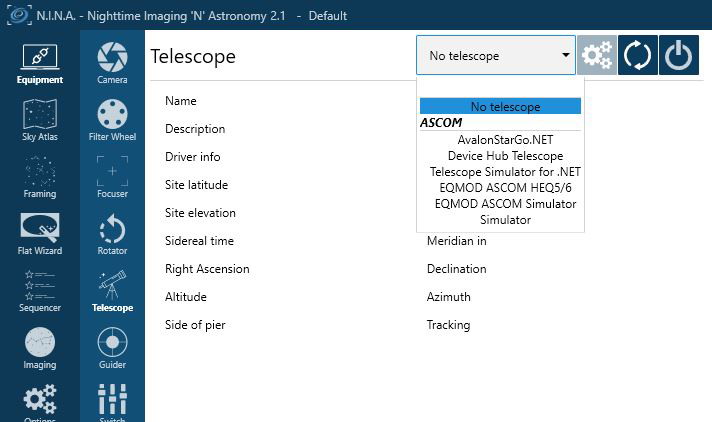Click the 'Meridian in' label

click(456, 241)
